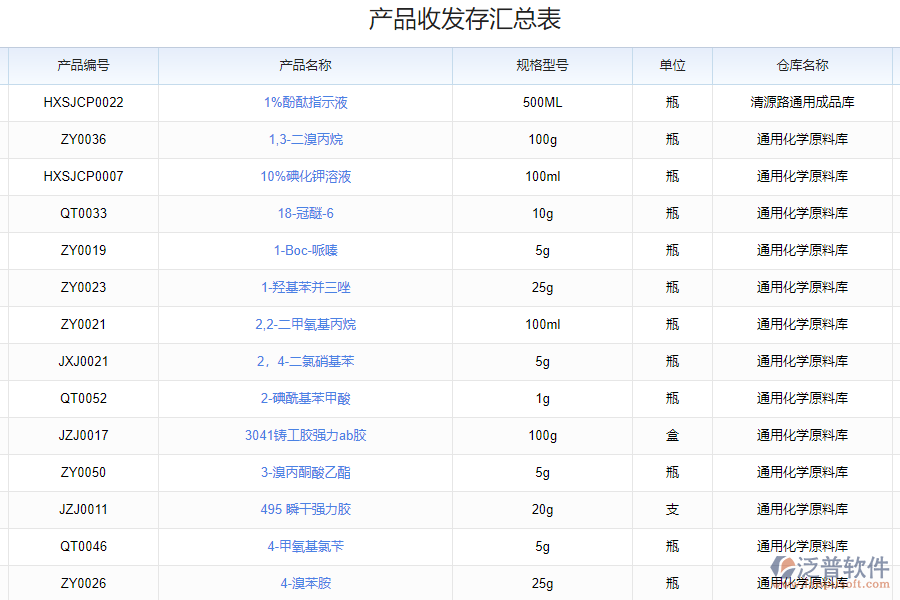
Task: Open the 18-冠醚-6 product link
Action: tap(309, 213)
